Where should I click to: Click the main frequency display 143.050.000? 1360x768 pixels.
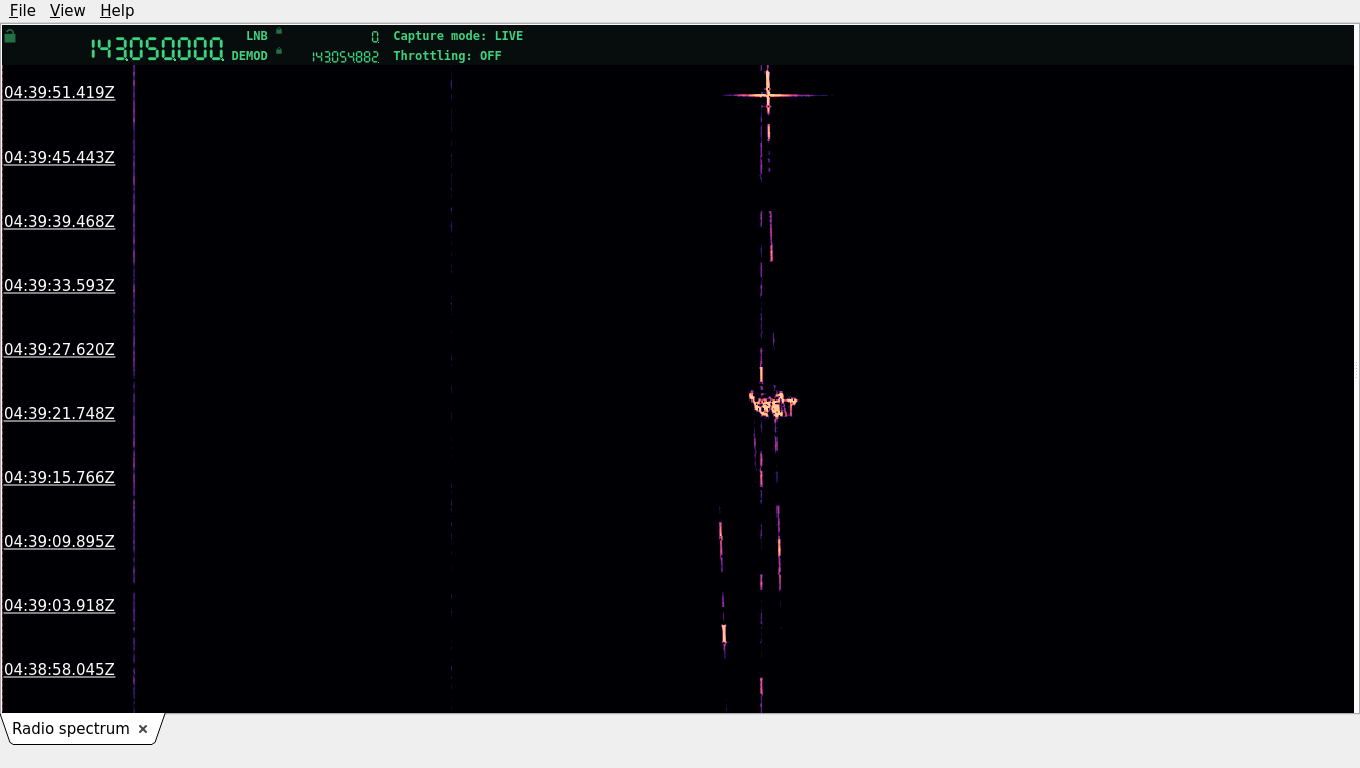click(x=157, y=49)
